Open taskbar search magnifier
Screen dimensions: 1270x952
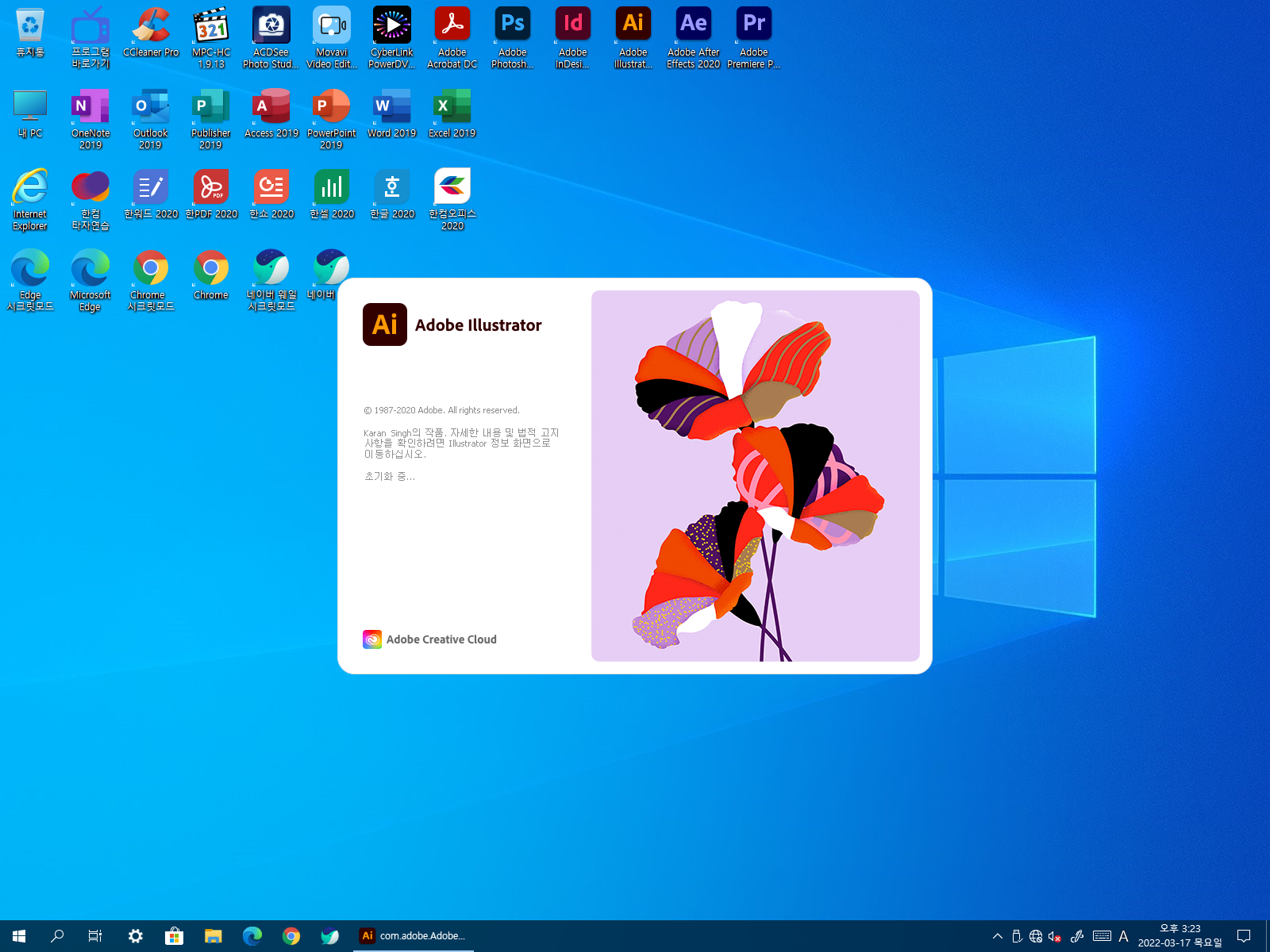[x=57, y=936]
